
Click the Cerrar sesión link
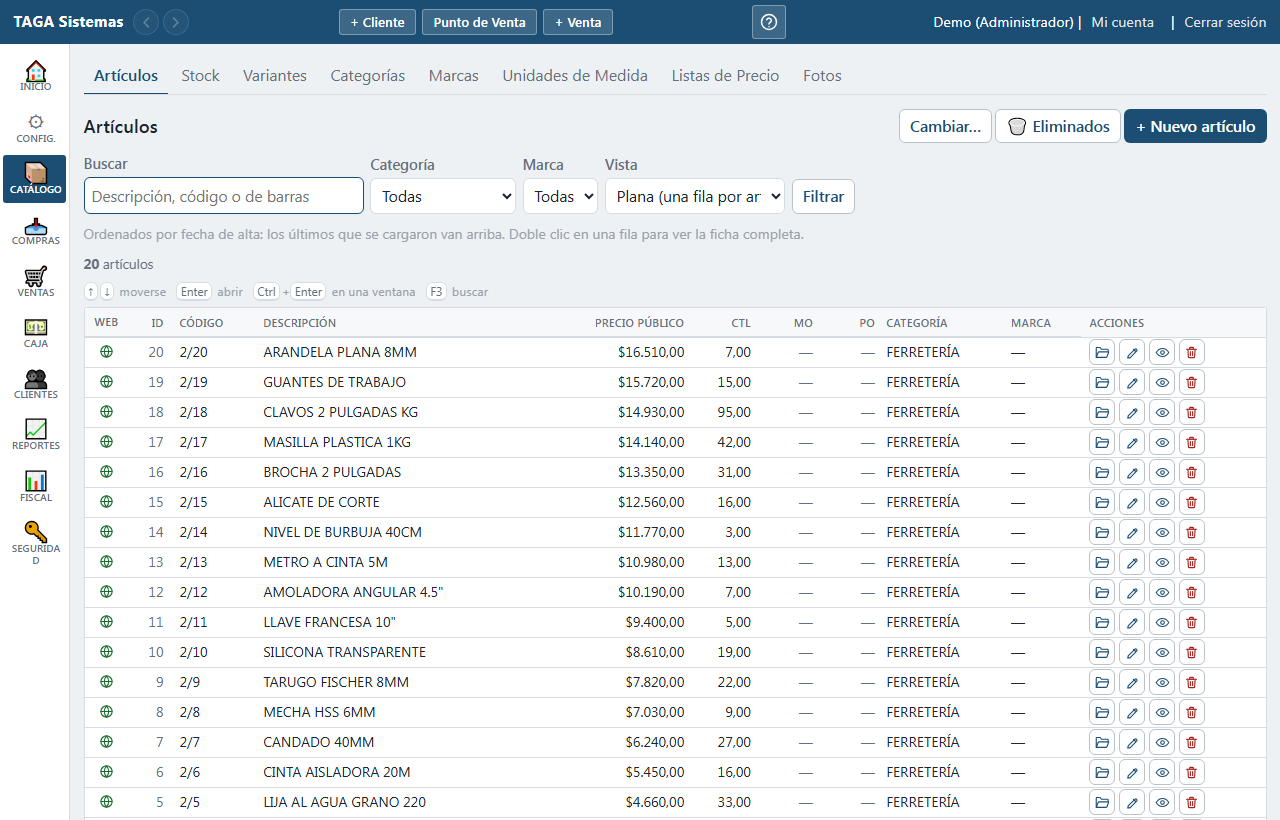[x=1225, y=22]
